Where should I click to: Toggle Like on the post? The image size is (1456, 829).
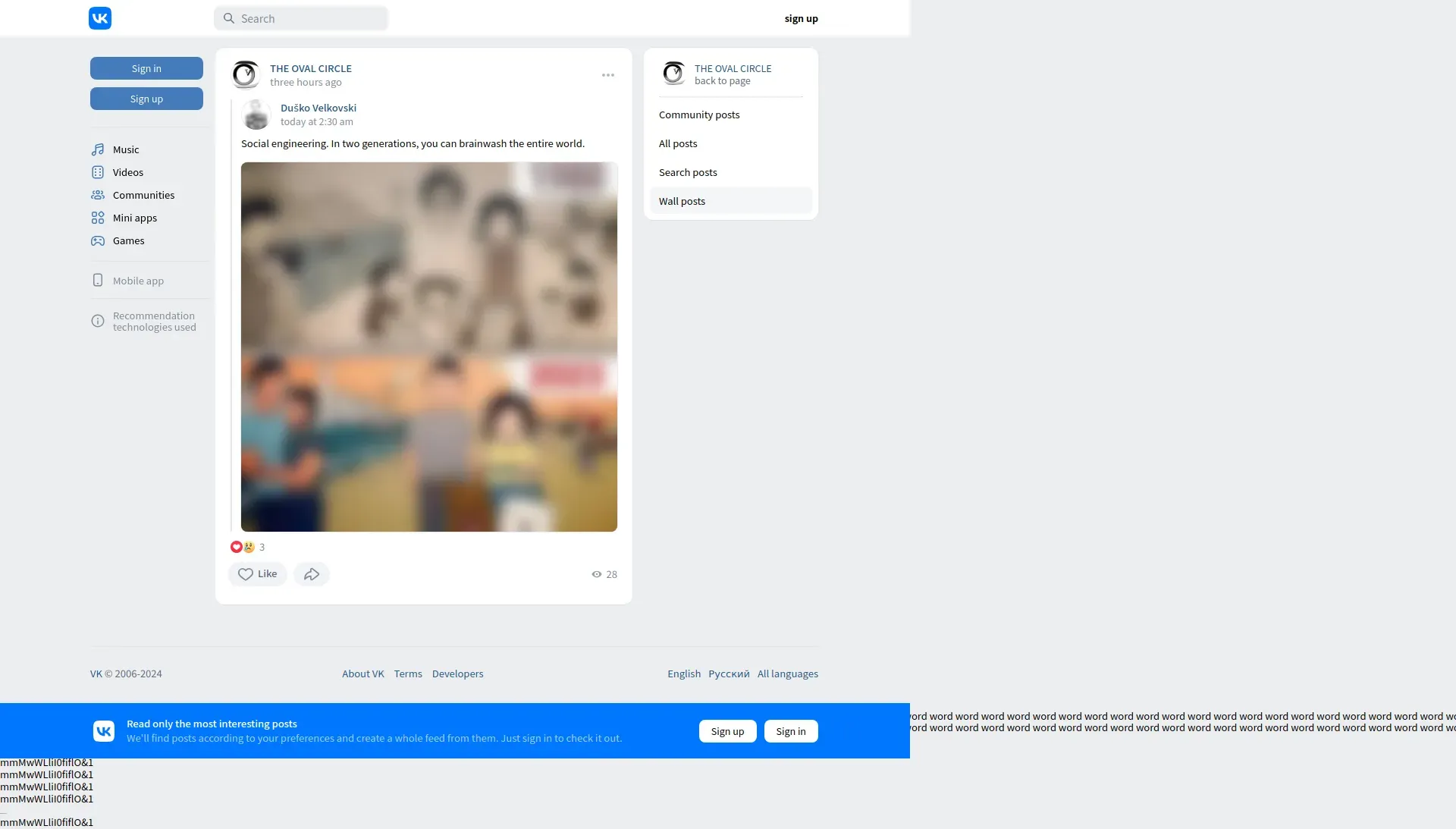pyautogui.click(x=257, y=574)
